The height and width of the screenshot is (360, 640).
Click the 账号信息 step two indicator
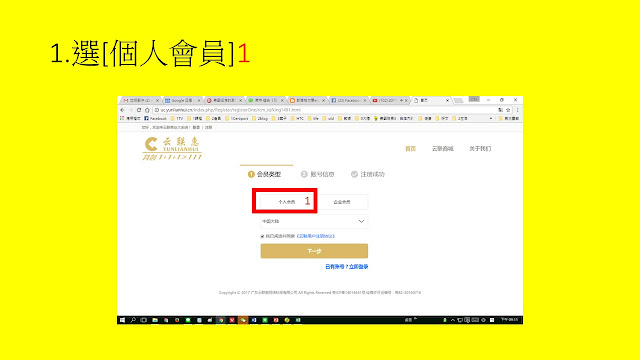click(318, 174)
